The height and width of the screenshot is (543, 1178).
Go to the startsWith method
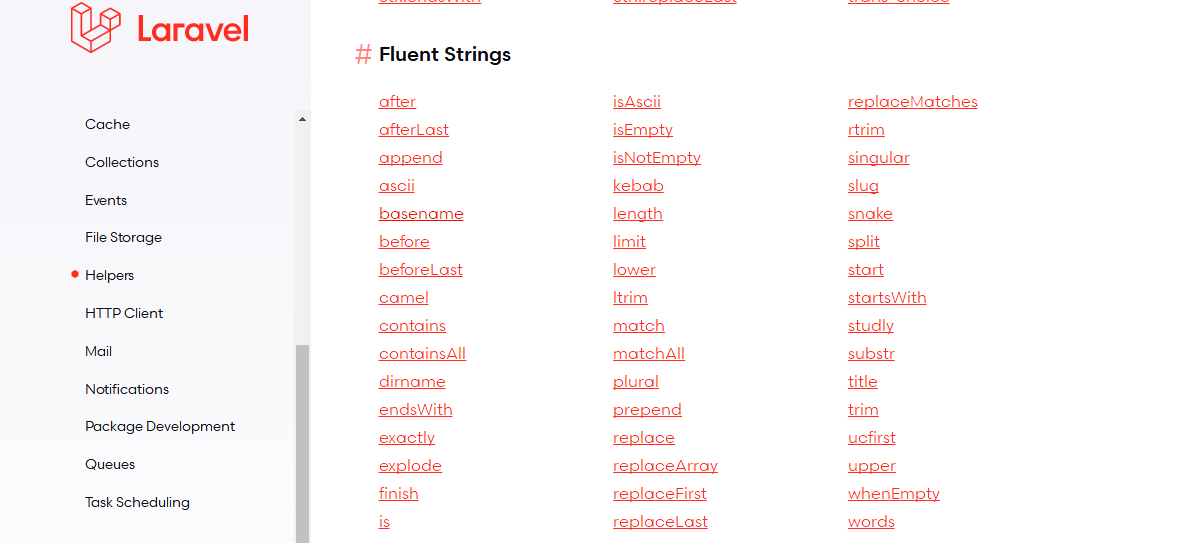coord(887,298)
